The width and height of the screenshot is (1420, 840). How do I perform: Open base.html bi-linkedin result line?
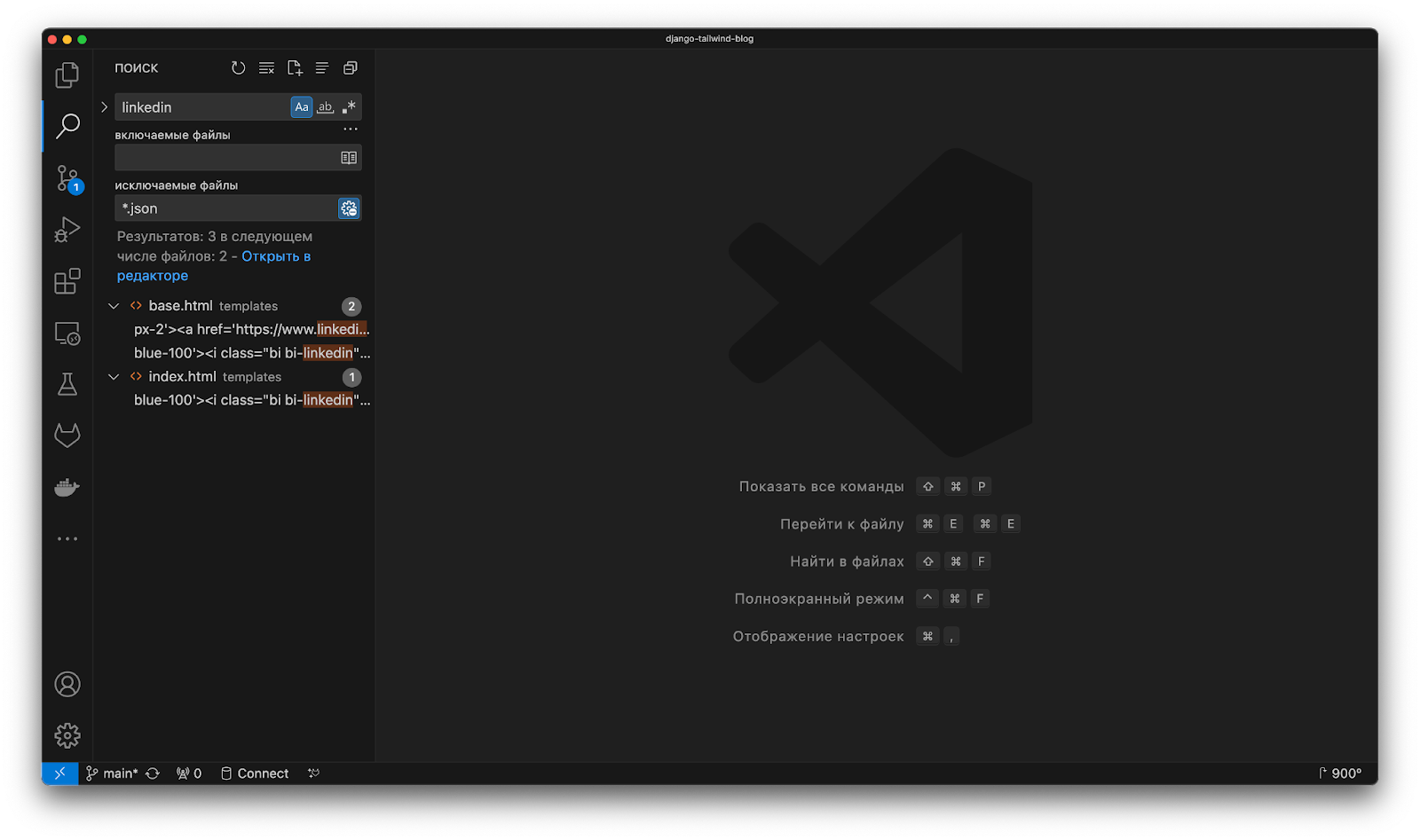pos(251,353)
